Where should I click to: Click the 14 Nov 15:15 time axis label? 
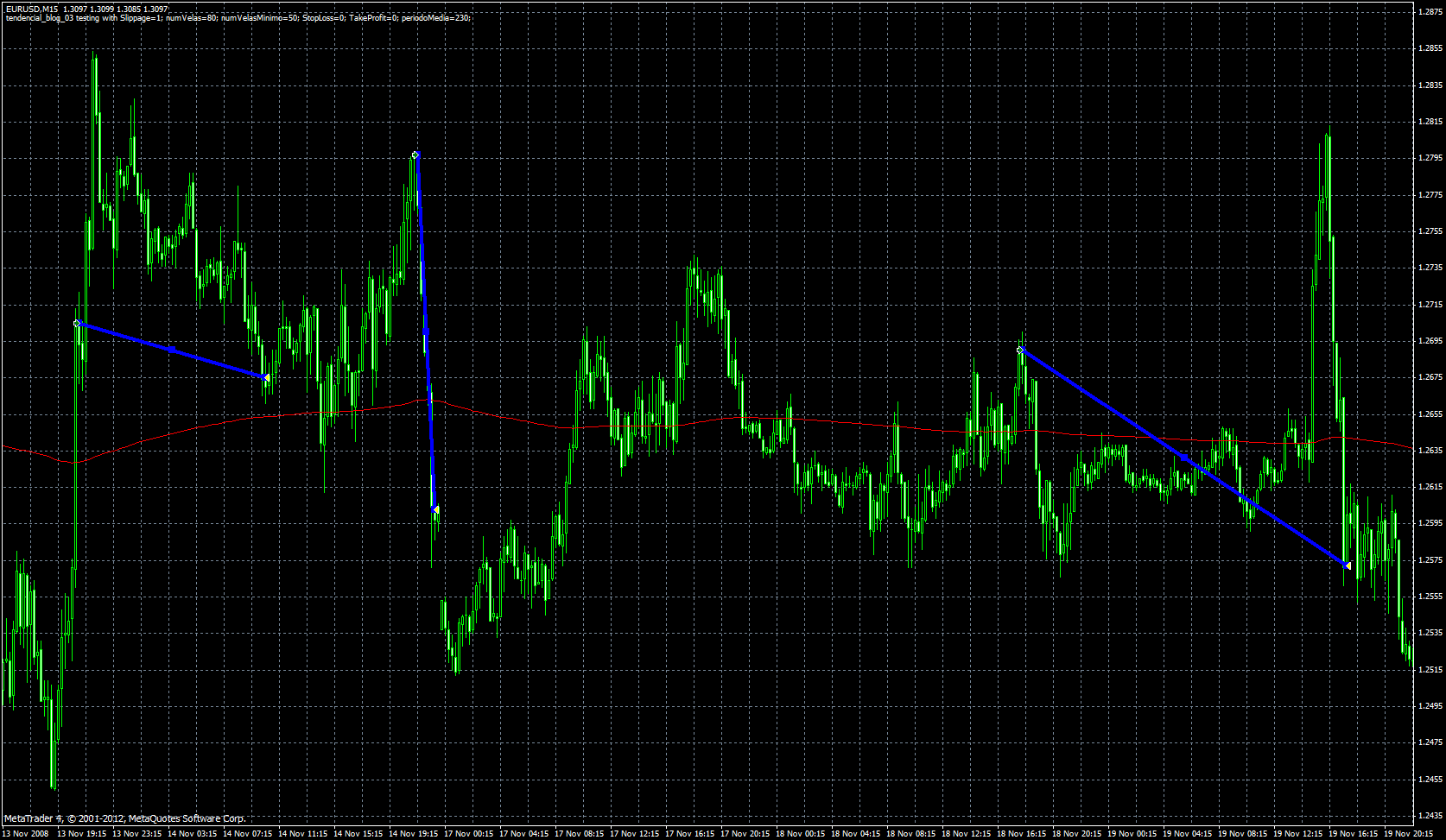click(358, 834)
